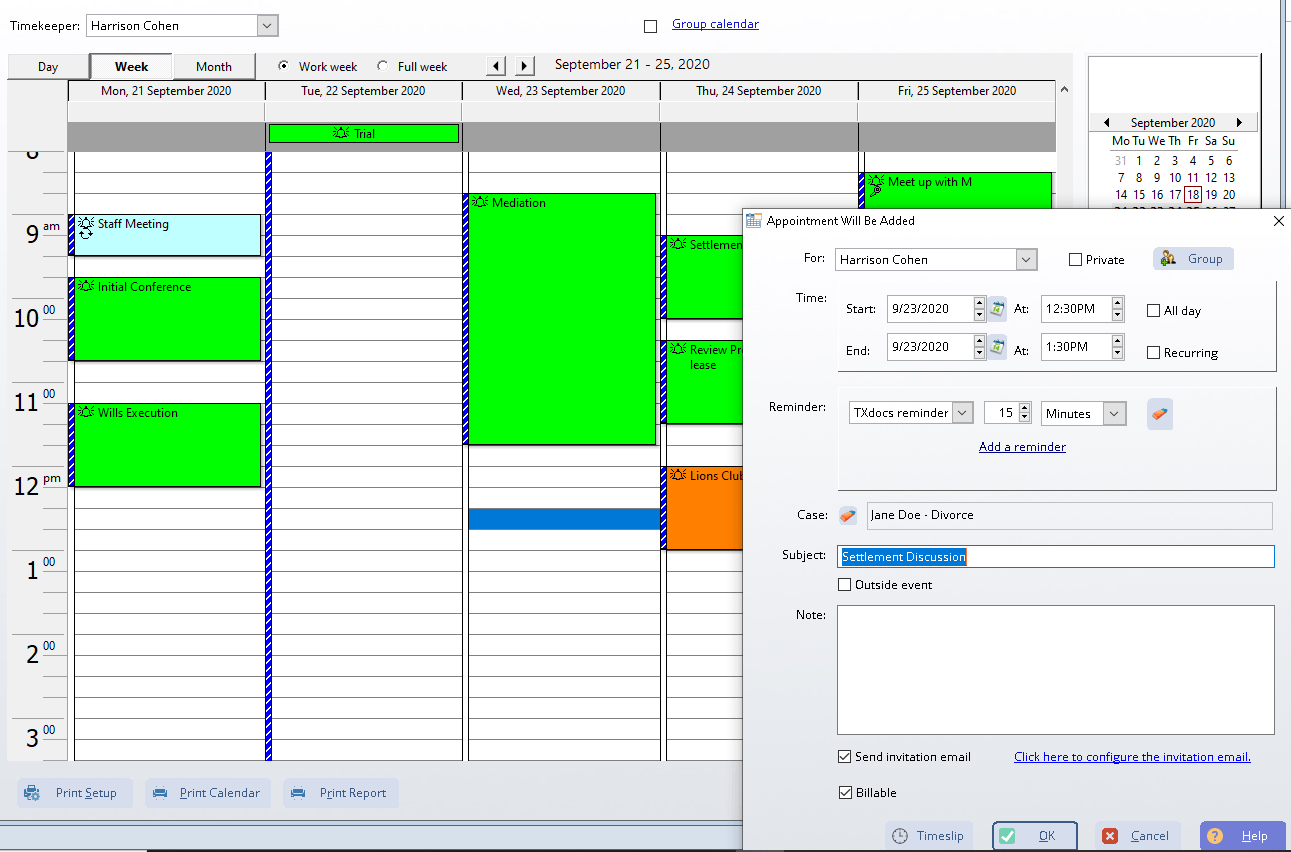Open the End date calendar picker icon

[997, 346]
